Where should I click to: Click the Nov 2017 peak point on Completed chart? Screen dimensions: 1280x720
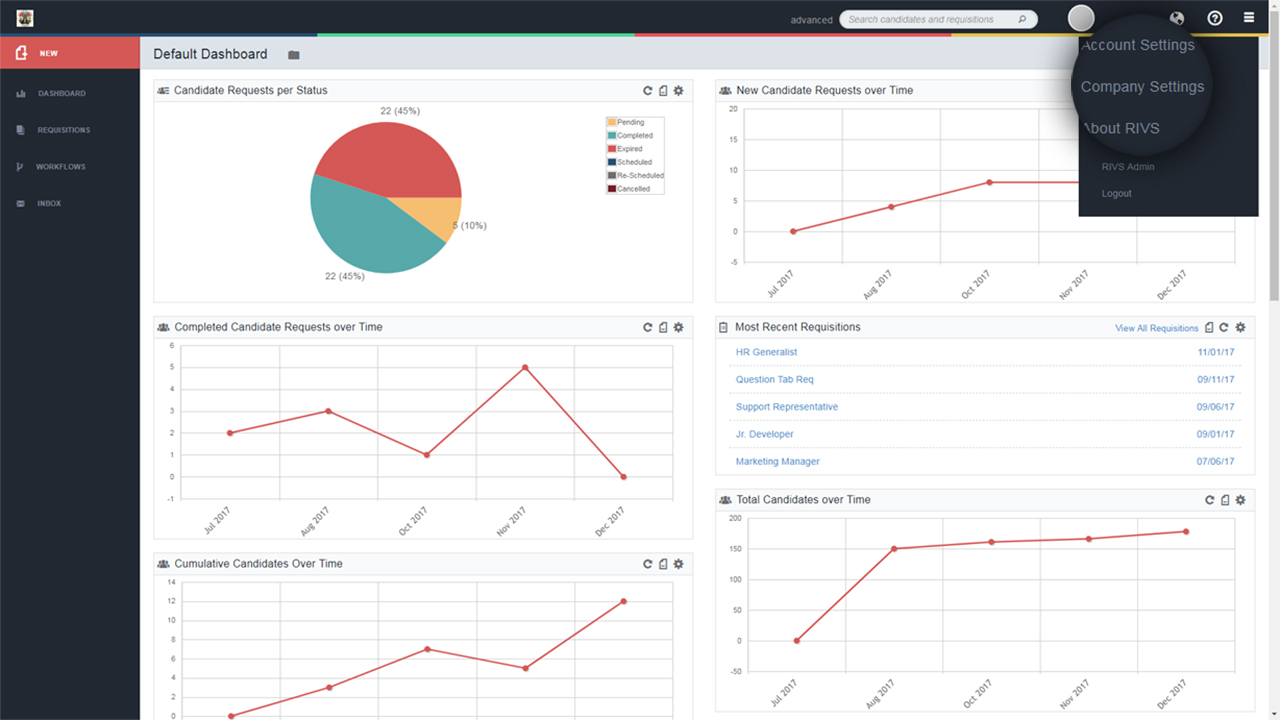(525, 367)
